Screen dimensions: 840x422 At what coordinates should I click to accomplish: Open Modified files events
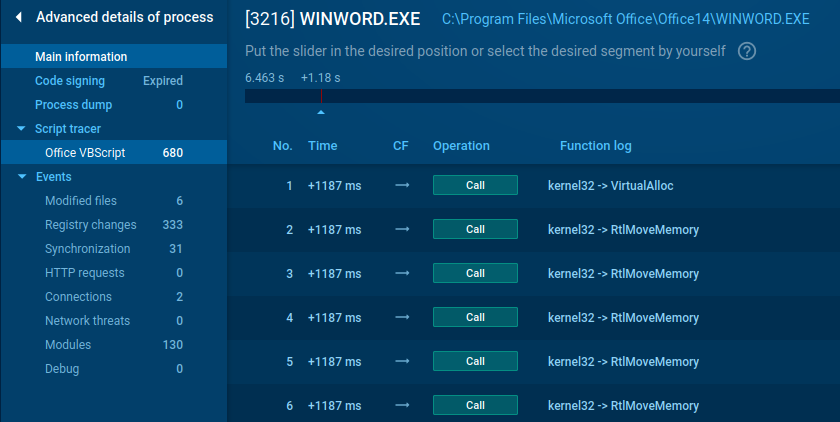pyautogui.click(x=81, y=201)
